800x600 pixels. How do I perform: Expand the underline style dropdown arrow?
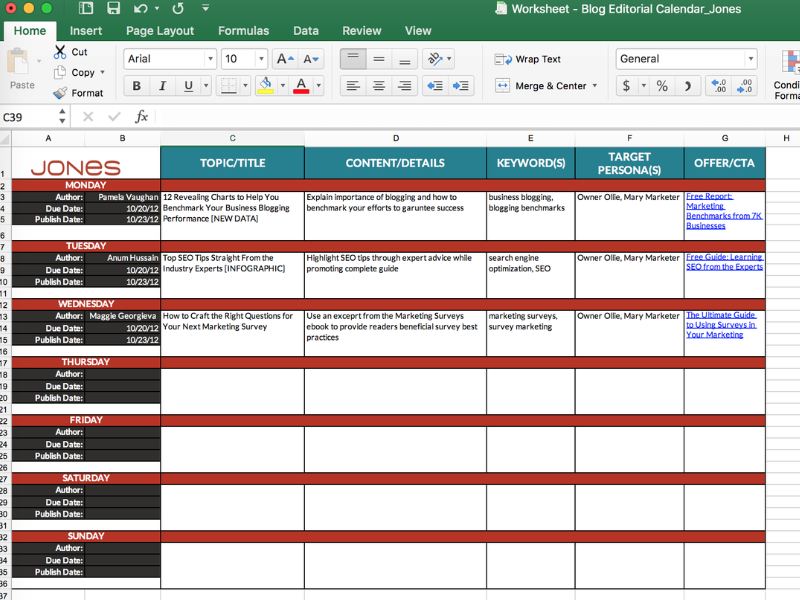click(x=206, y=85)
